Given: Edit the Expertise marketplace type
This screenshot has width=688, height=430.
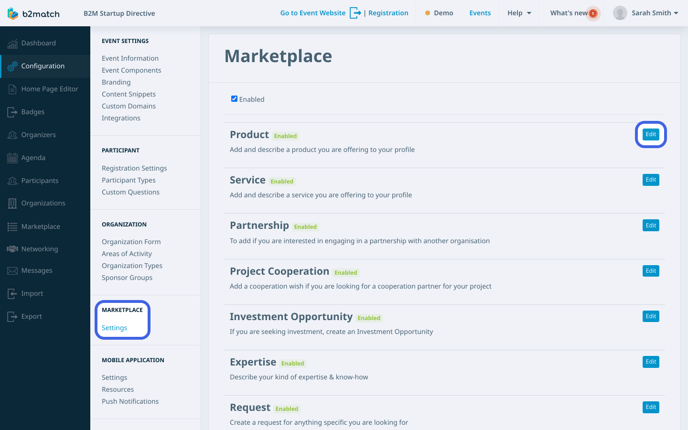Looking at the screenshot, I should pos(651,362).
